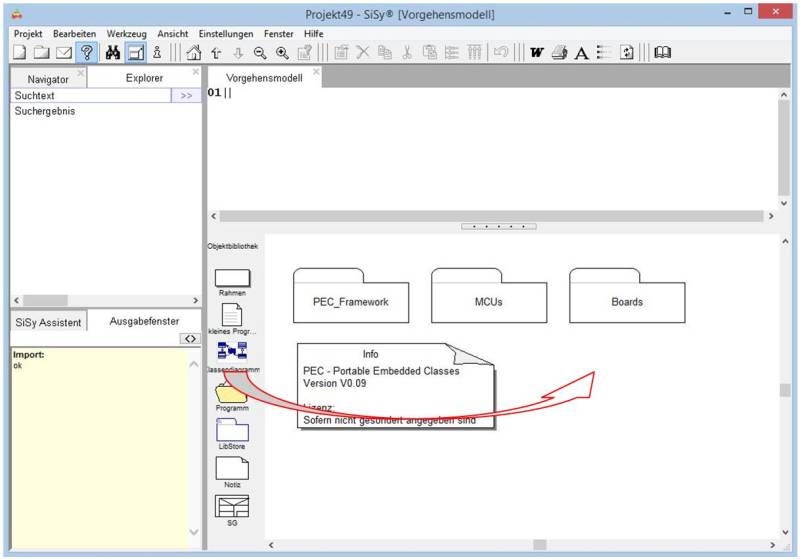Click the <> expand button in assistant pane
800x559 pixels.
[190, 339]
